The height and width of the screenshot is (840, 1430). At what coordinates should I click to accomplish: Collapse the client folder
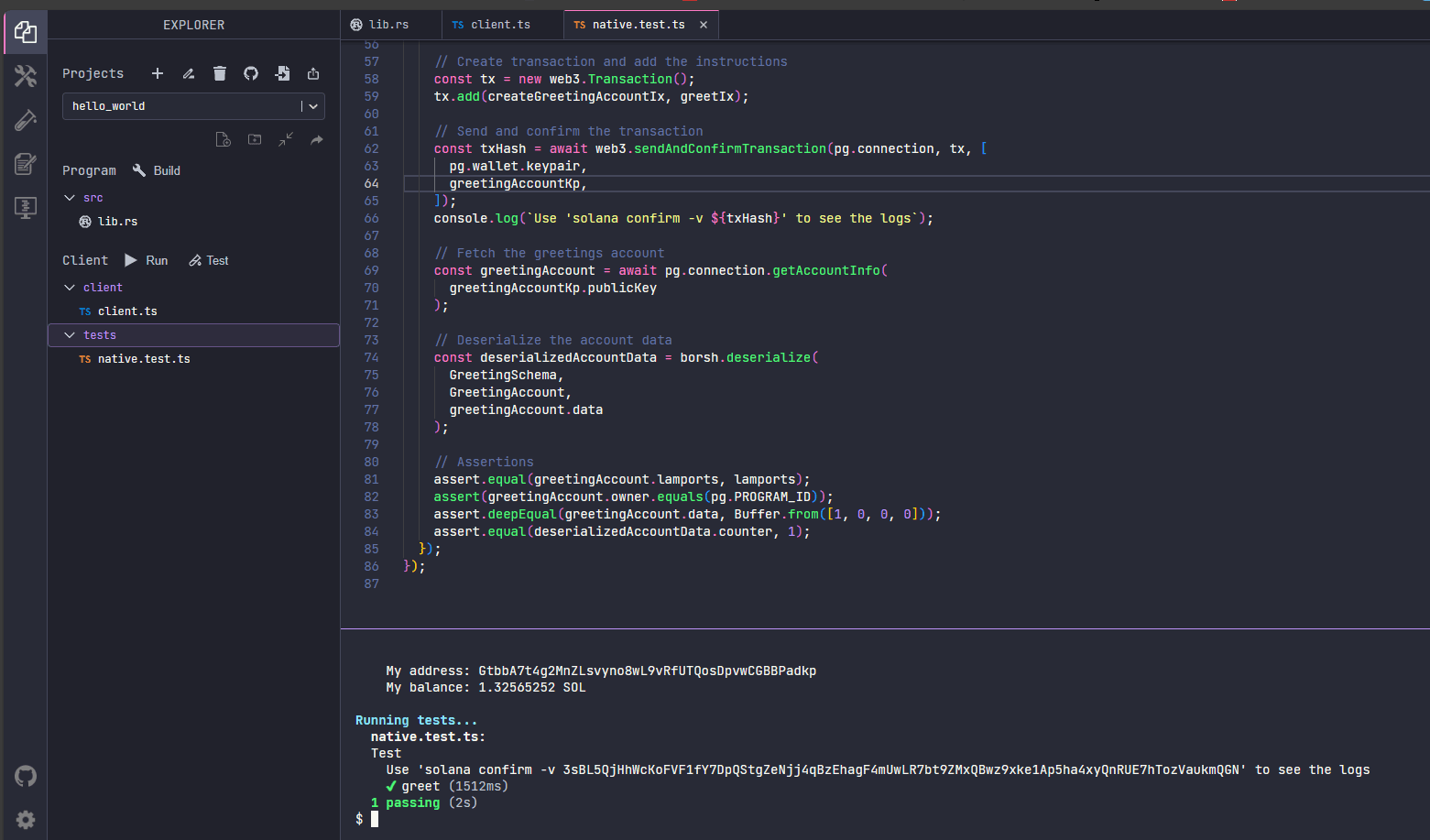(70, 288)
